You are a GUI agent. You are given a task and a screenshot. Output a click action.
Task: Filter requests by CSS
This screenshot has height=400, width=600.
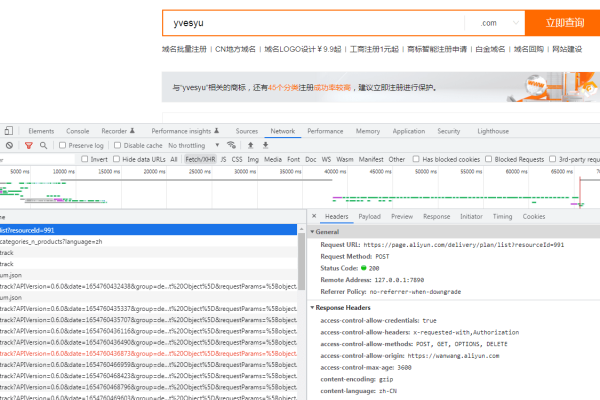pyautogui.click(x=237, y=159)
